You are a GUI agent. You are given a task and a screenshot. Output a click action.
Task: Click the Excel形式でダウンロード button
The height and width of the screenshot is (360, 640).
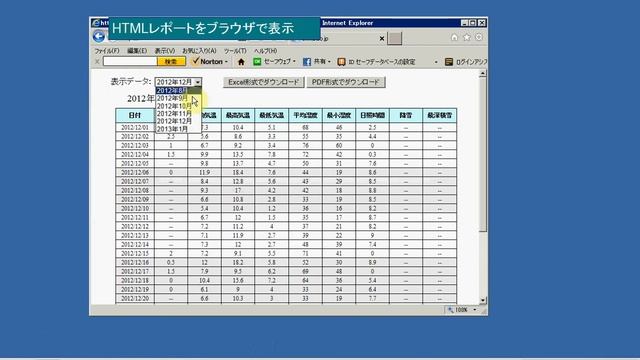point(264,82)
